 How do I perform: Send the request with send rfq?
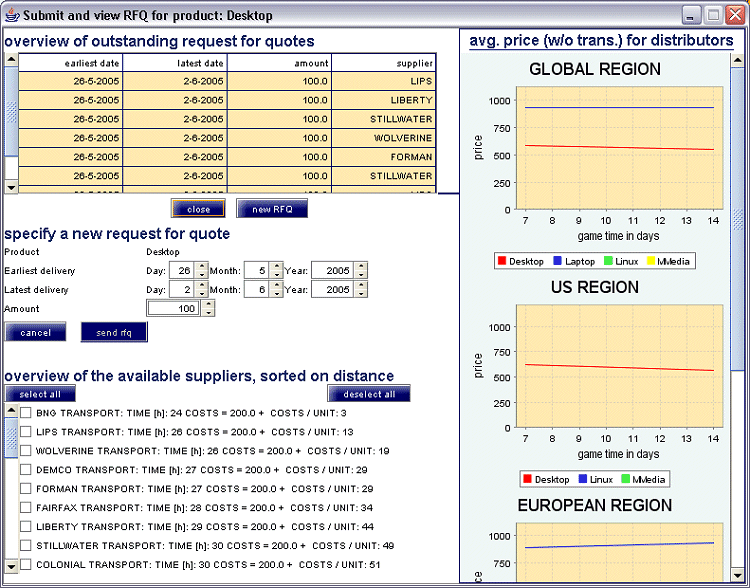(x=114, y=332)
